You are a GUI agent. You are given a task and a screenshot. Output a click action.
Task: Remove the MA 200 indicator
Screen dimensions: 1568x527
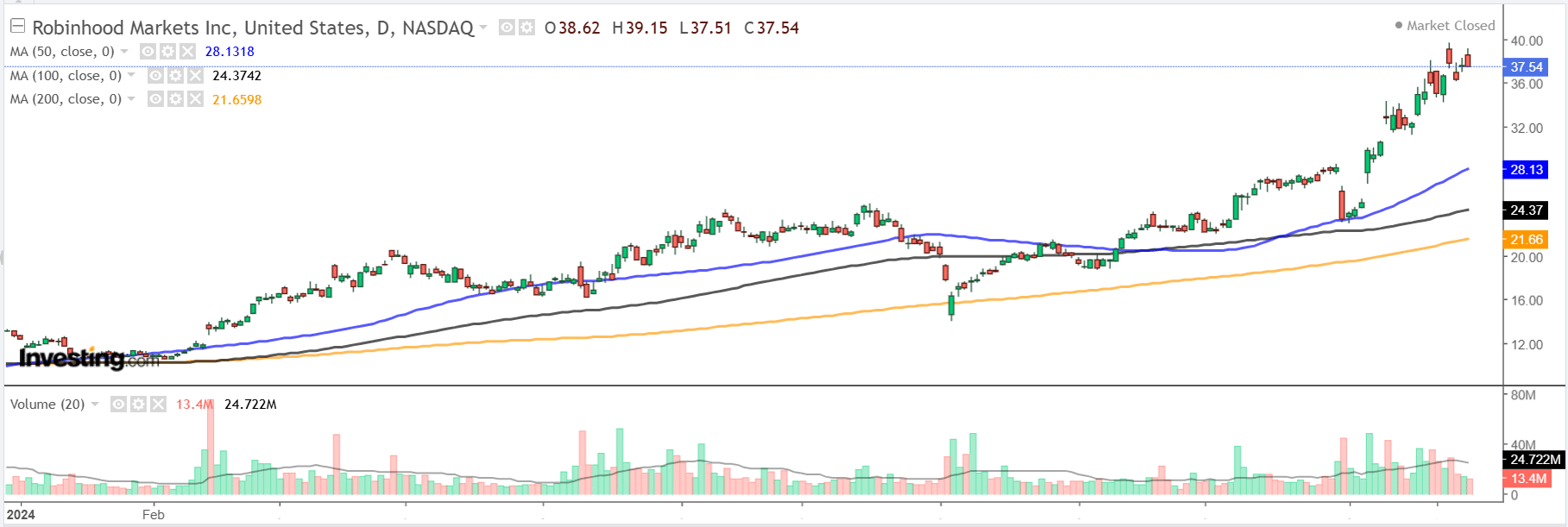coord(195,99)
